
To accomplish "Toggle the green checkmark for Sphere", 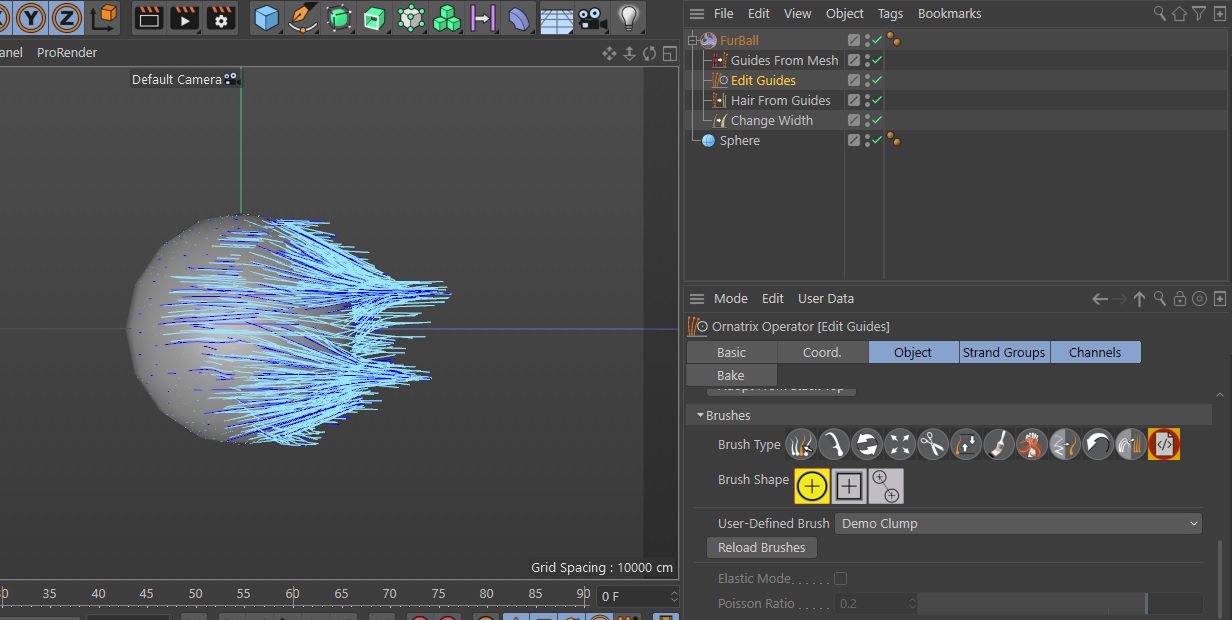I will pyautogui.click(x=877, y=141).
